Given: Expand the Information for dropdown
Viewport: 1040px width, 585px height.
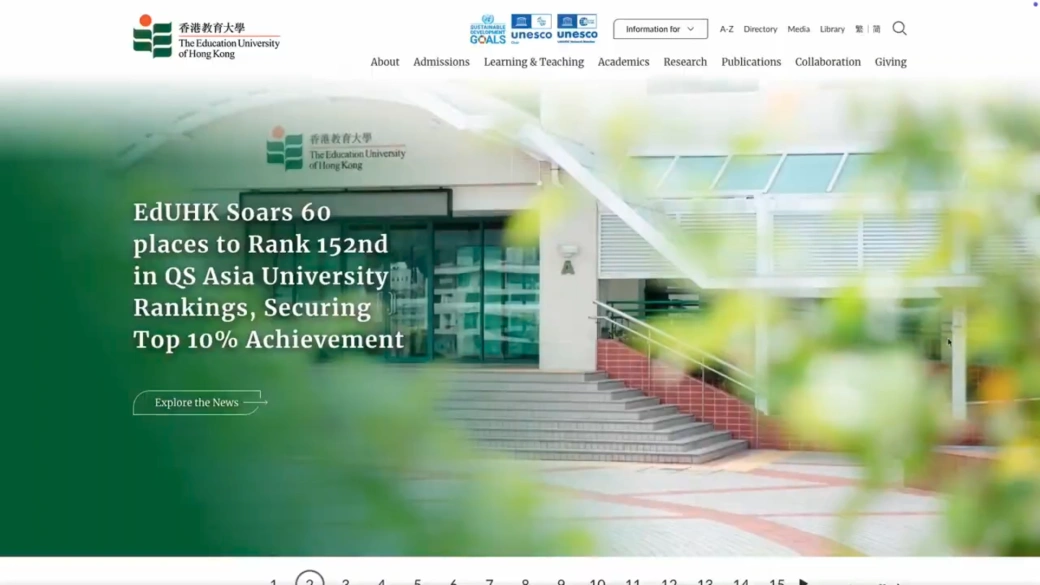Looking at the screenshot, I should [x=660, y=29].
